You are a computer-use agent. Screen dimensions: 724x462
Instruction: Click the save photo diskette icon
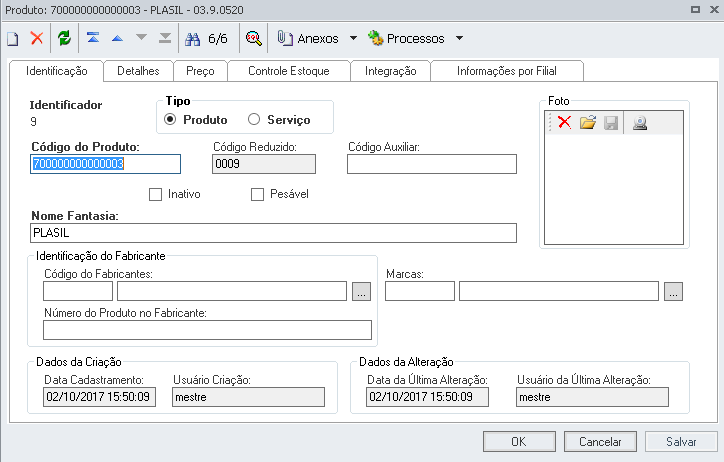[x=611, y=123]
